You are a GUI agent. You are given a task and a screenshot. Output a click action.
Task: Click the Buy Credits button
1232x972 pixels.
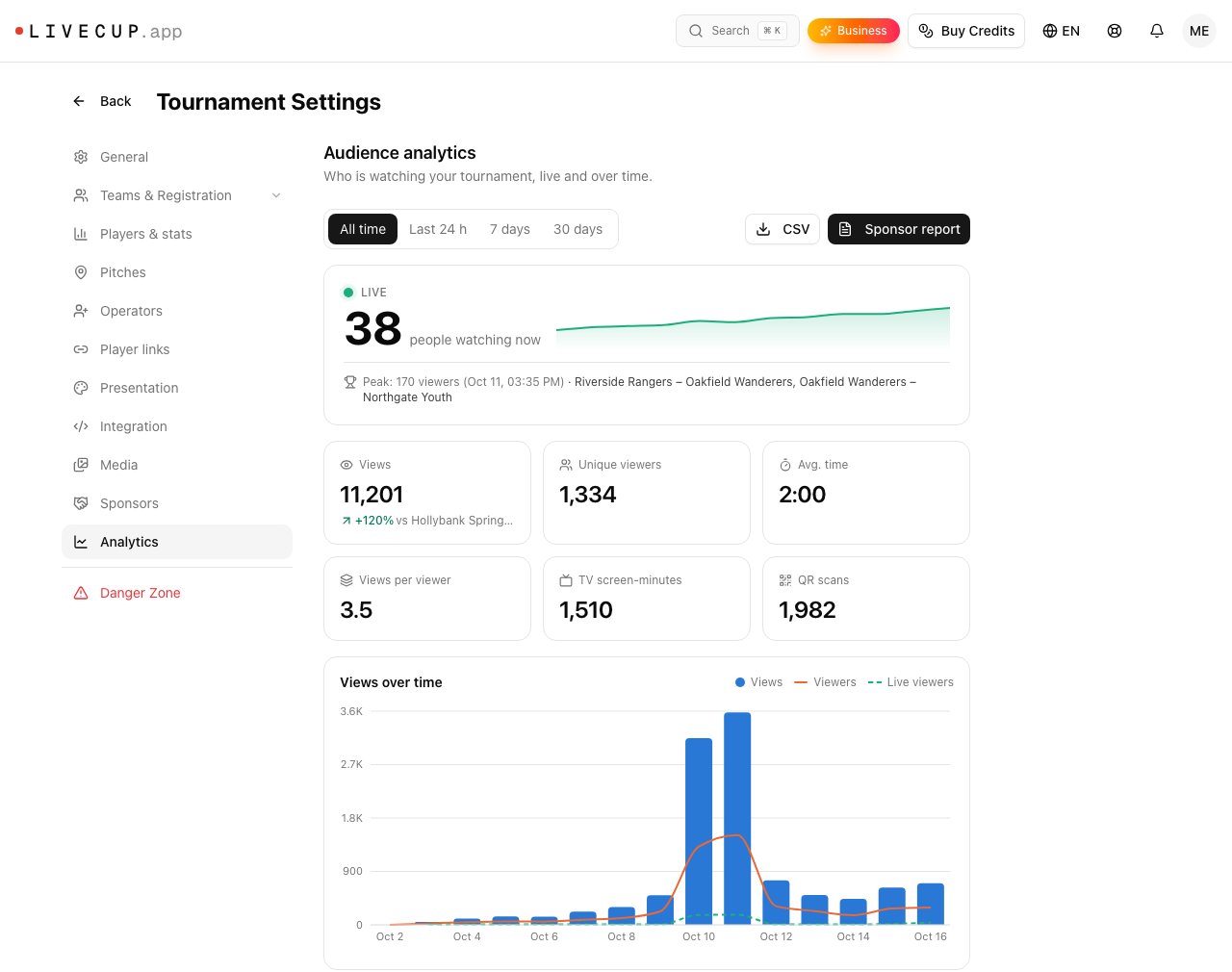[966, 31]
